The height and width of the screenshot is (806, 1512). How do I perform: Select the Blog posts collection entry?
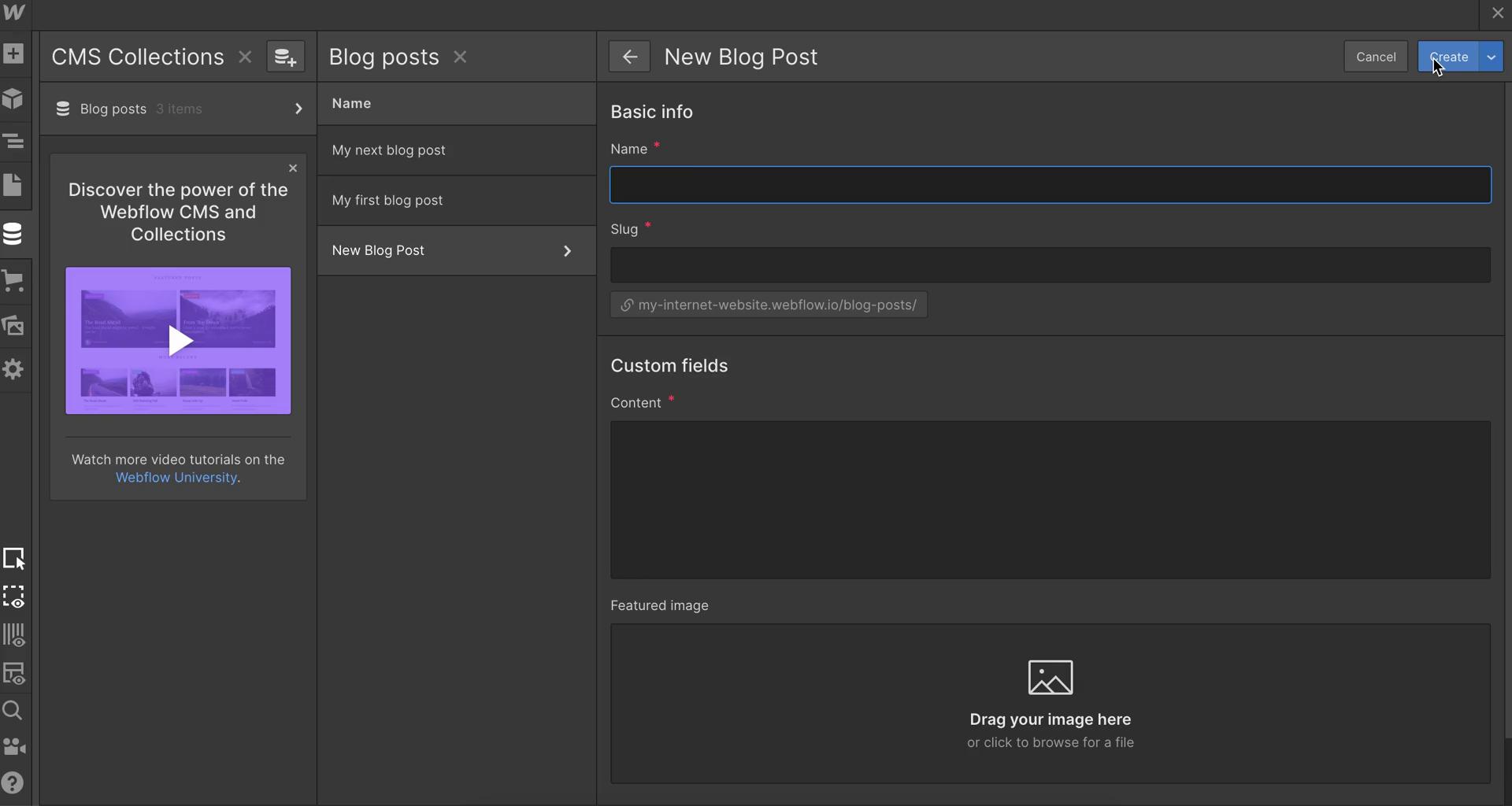(x=178, y=109)
